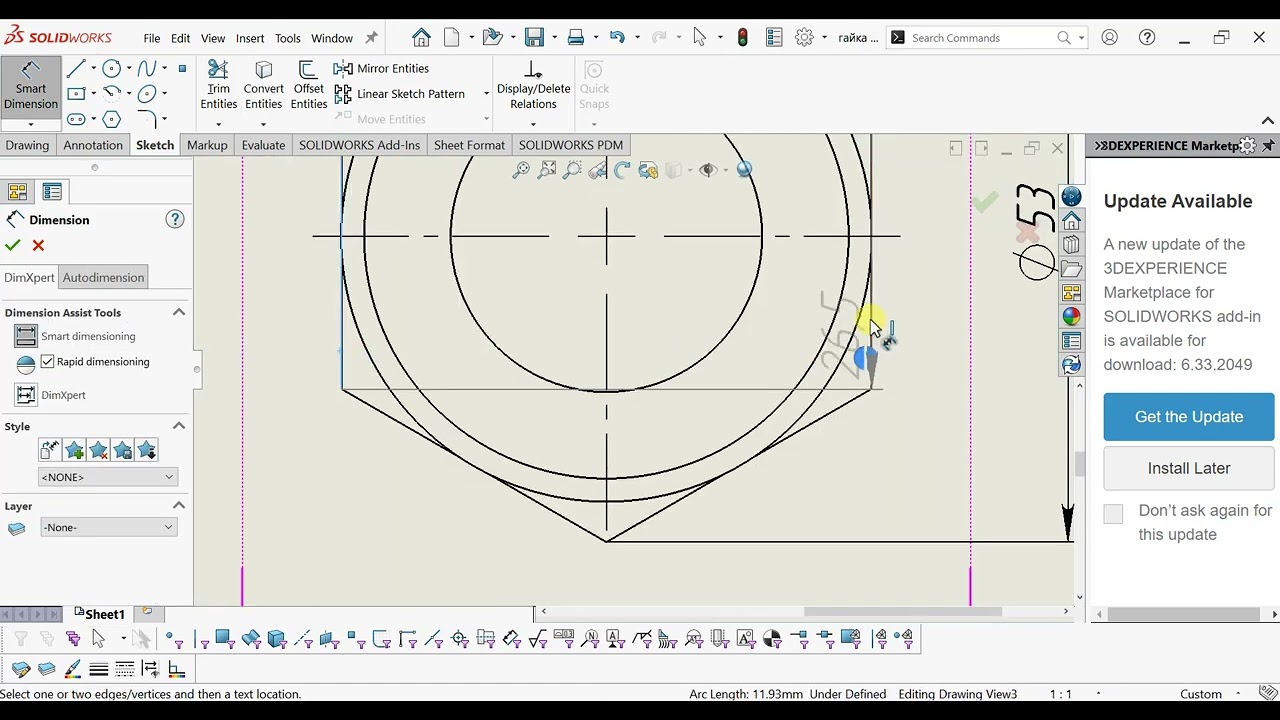The width and height of the screenshot is (1280, 720).
Task: Open the Options gear icon
Action: point(804,38)
